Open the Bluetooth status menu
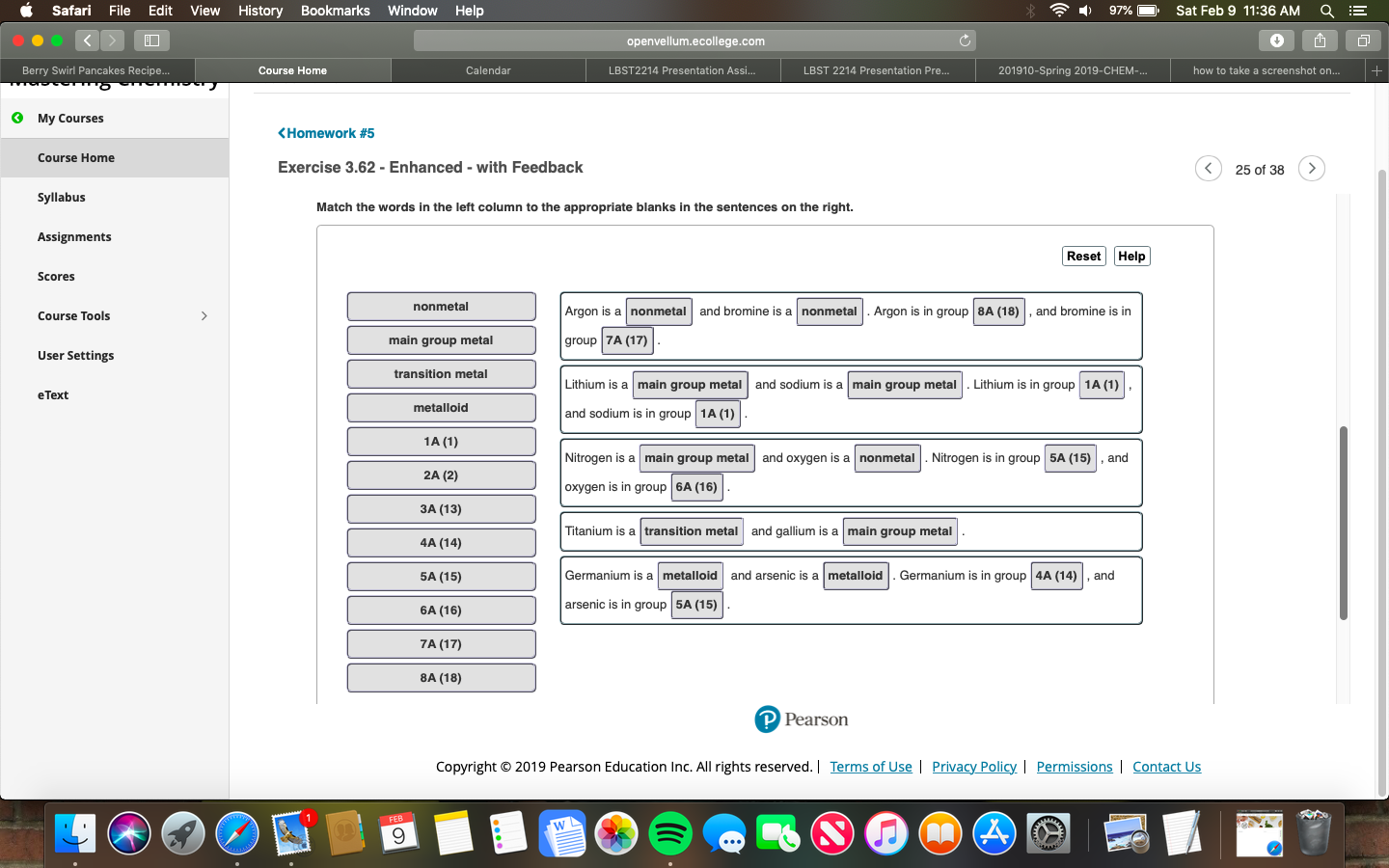 [1031, 11]
